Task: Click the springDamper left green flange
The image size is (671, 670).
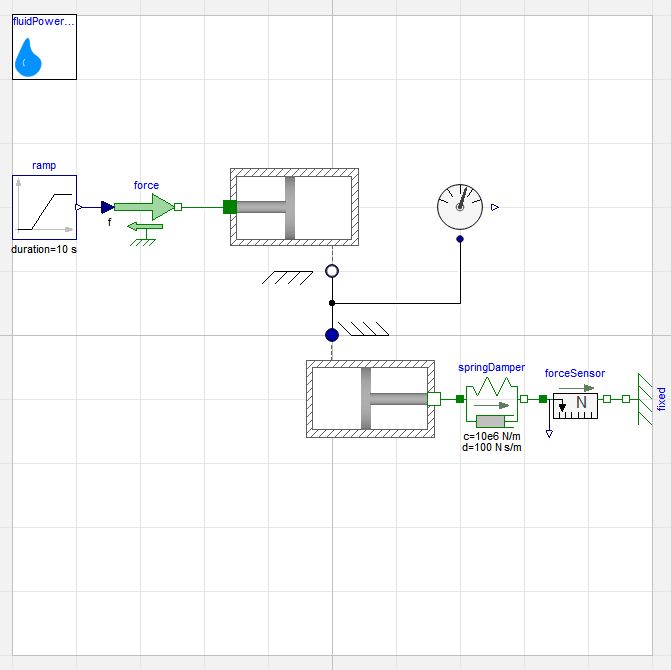Action: point(460,399)
